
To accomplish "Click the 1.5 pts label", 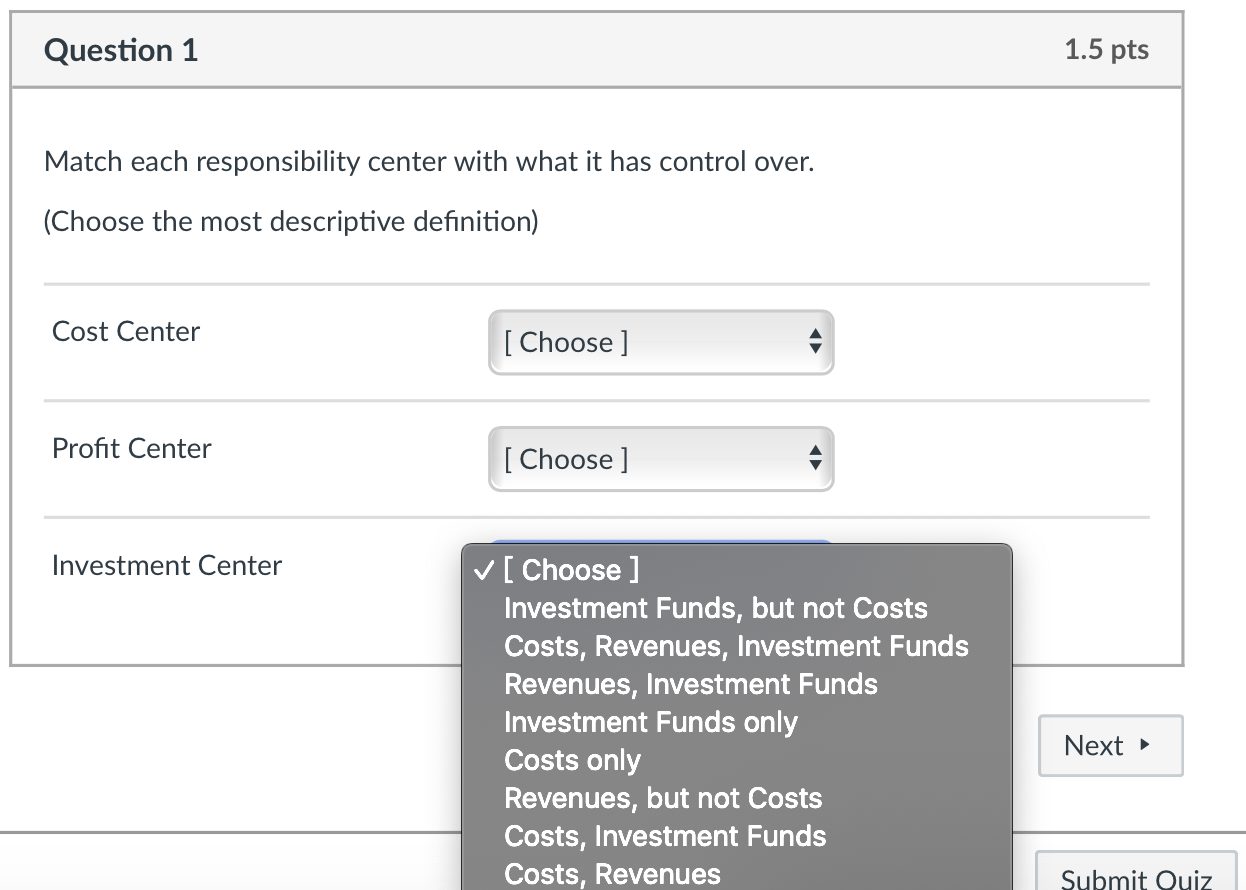I will coord(1107,49).
